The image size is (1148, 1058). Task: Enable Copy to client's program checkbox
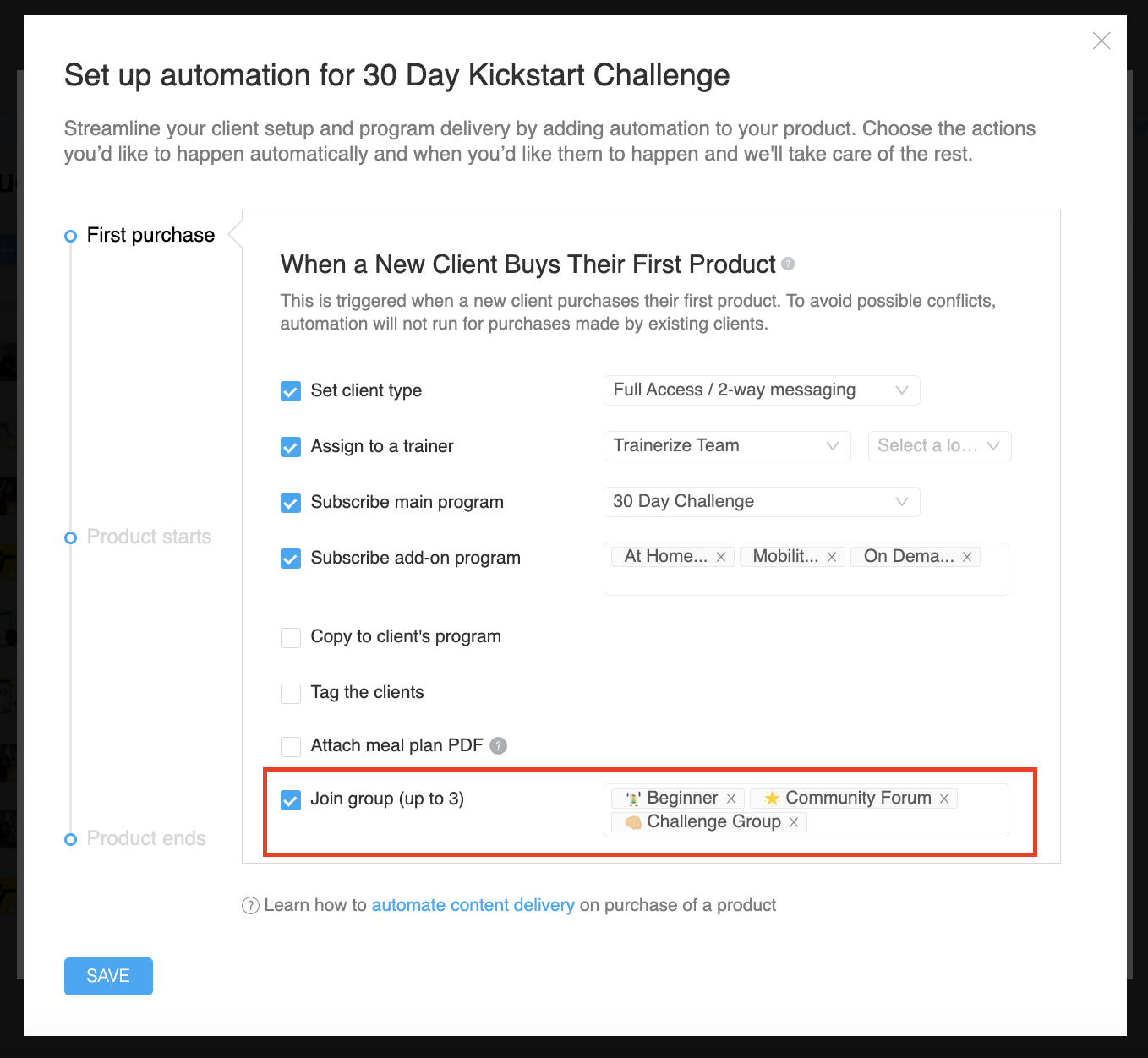291,637
